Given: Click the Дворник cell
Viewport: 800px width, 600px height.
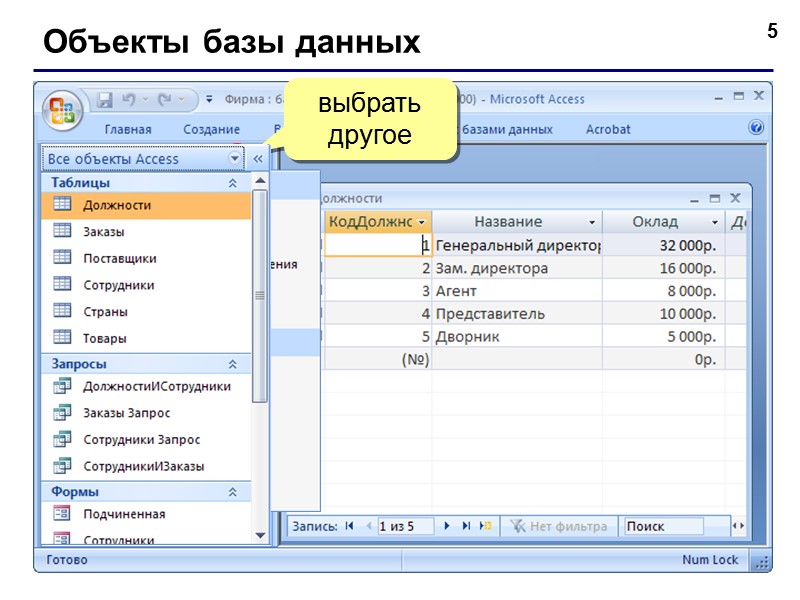Looking at the screenshot, I should [x=517, y=337].
